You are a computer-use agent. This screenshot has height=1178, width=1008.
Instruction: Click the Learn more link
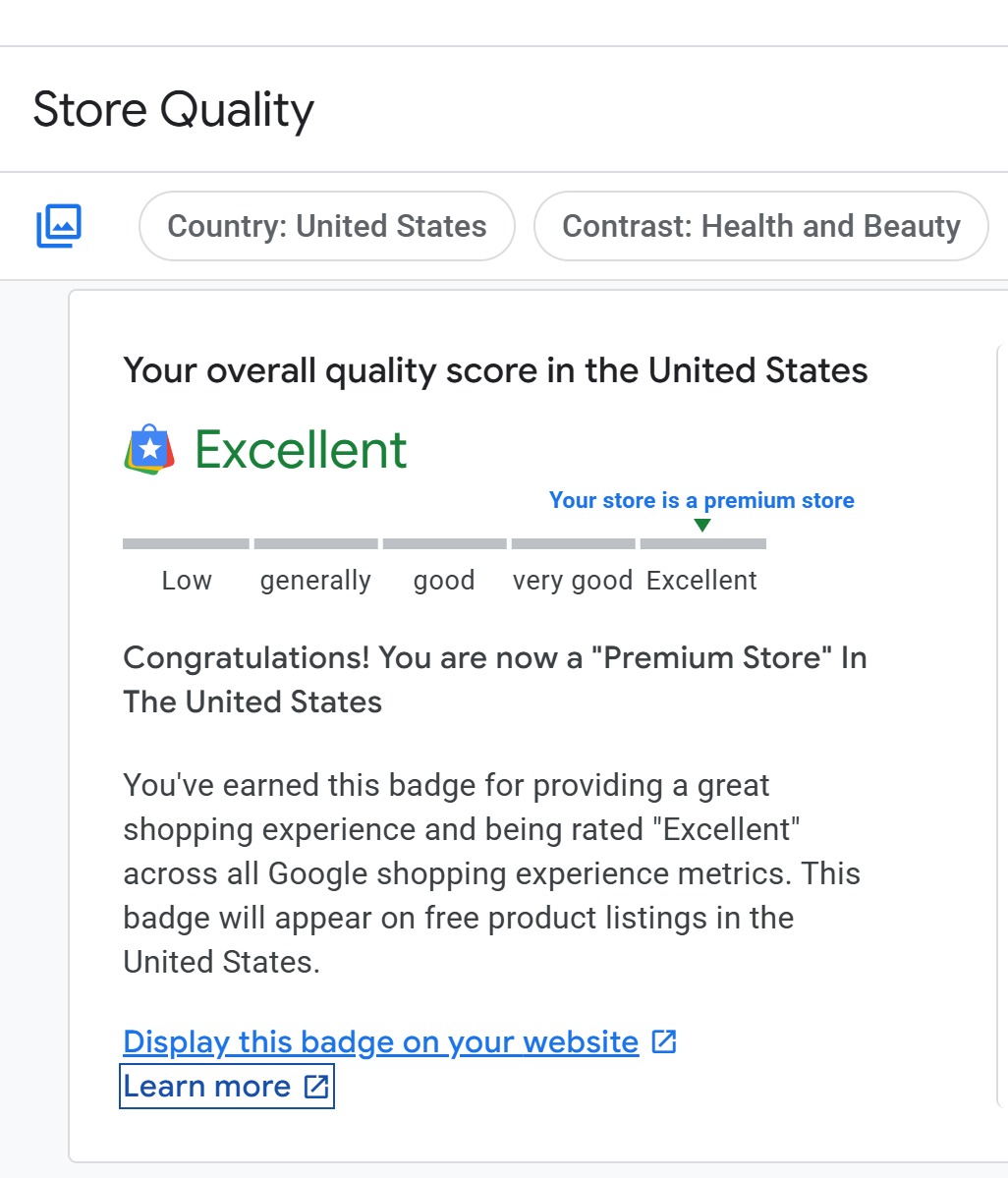[x=207, y=1086]
